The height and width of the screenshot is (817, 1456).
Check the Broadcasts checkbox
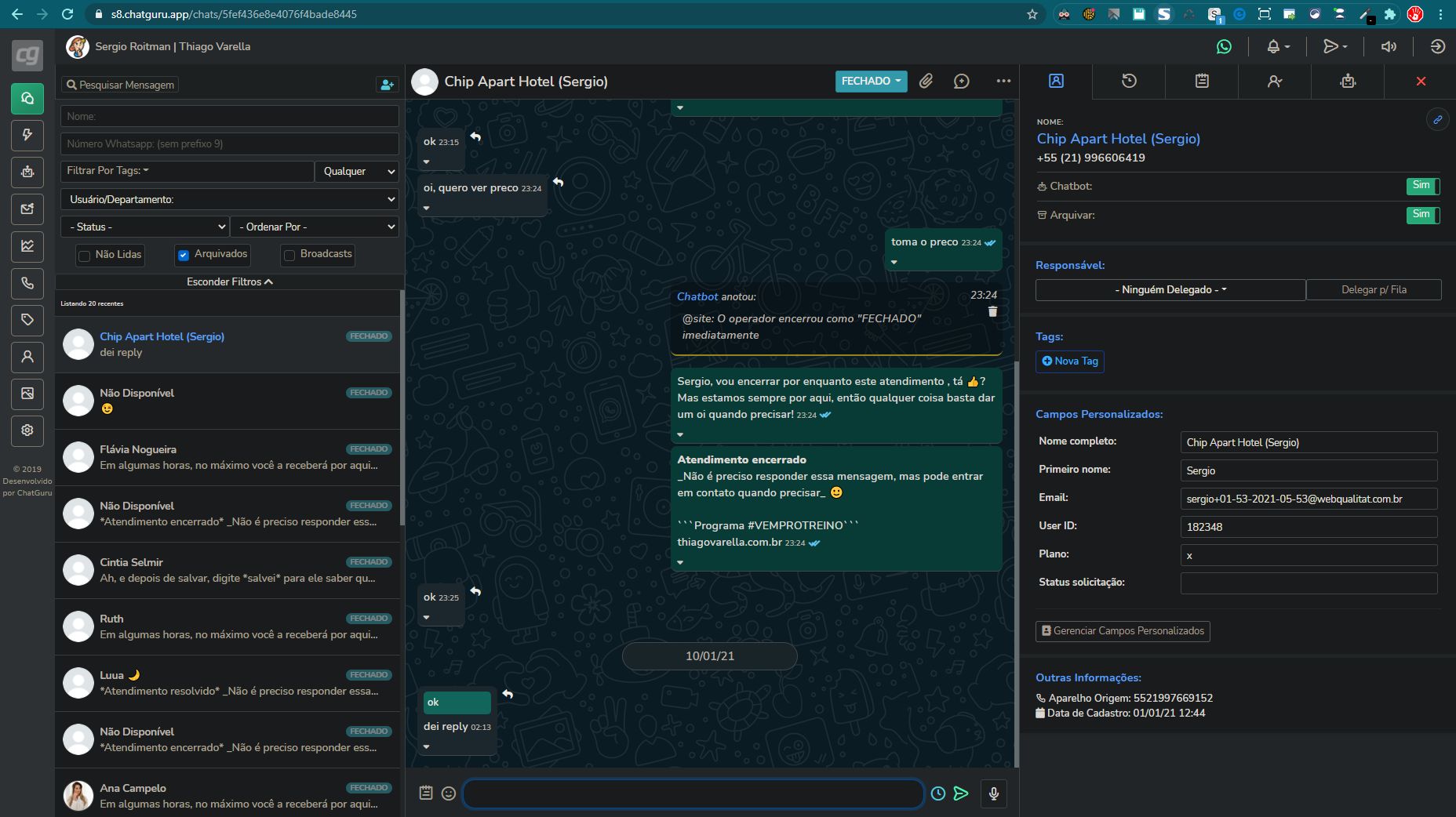(x=289, y=255)
